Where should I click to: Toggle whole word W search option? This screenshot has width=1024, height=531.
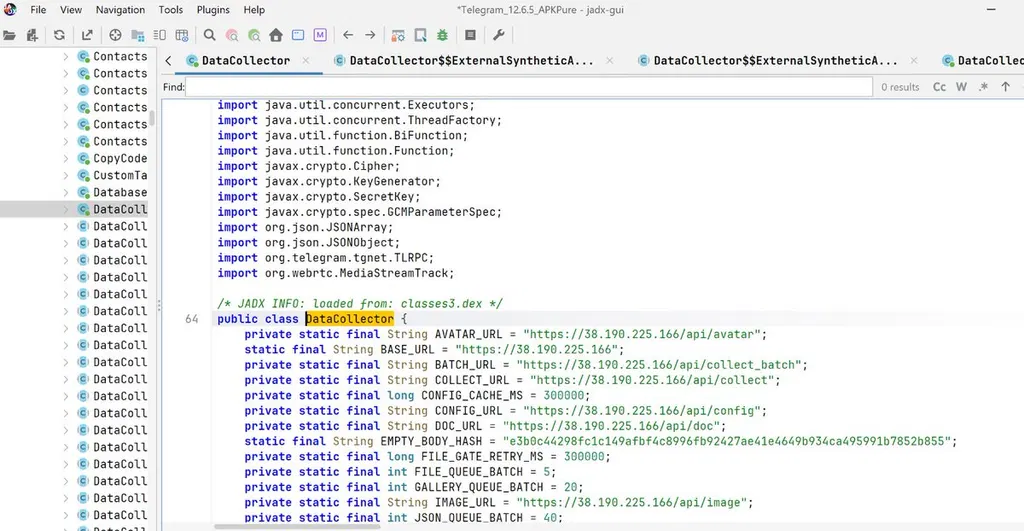click(961, 87)
